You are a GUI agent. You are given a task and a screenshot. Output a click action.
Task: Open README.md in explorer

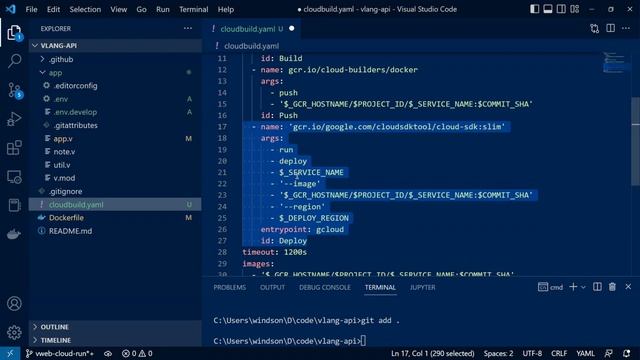click(115, 231)
